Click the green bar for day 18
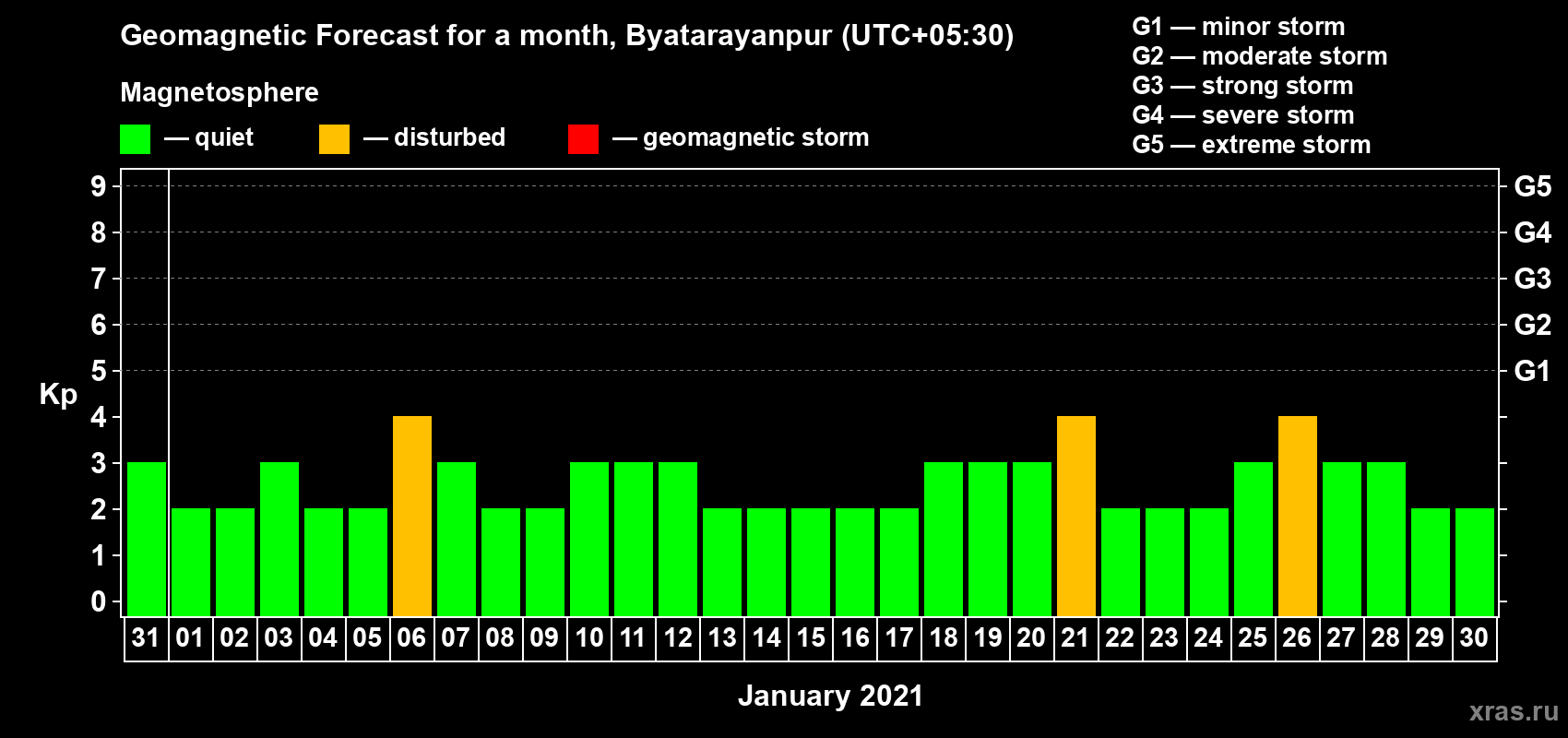The width and height of the screenshot is (1568, 738). [x=944, y=539]
